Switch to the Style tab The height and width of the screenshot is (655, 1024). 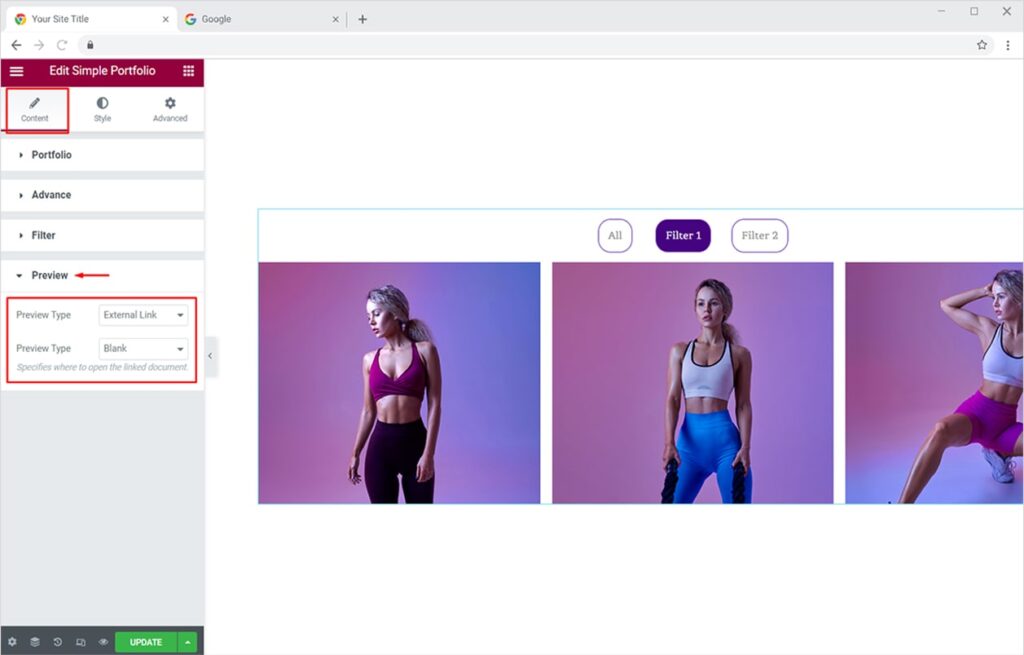click(102, 109)
